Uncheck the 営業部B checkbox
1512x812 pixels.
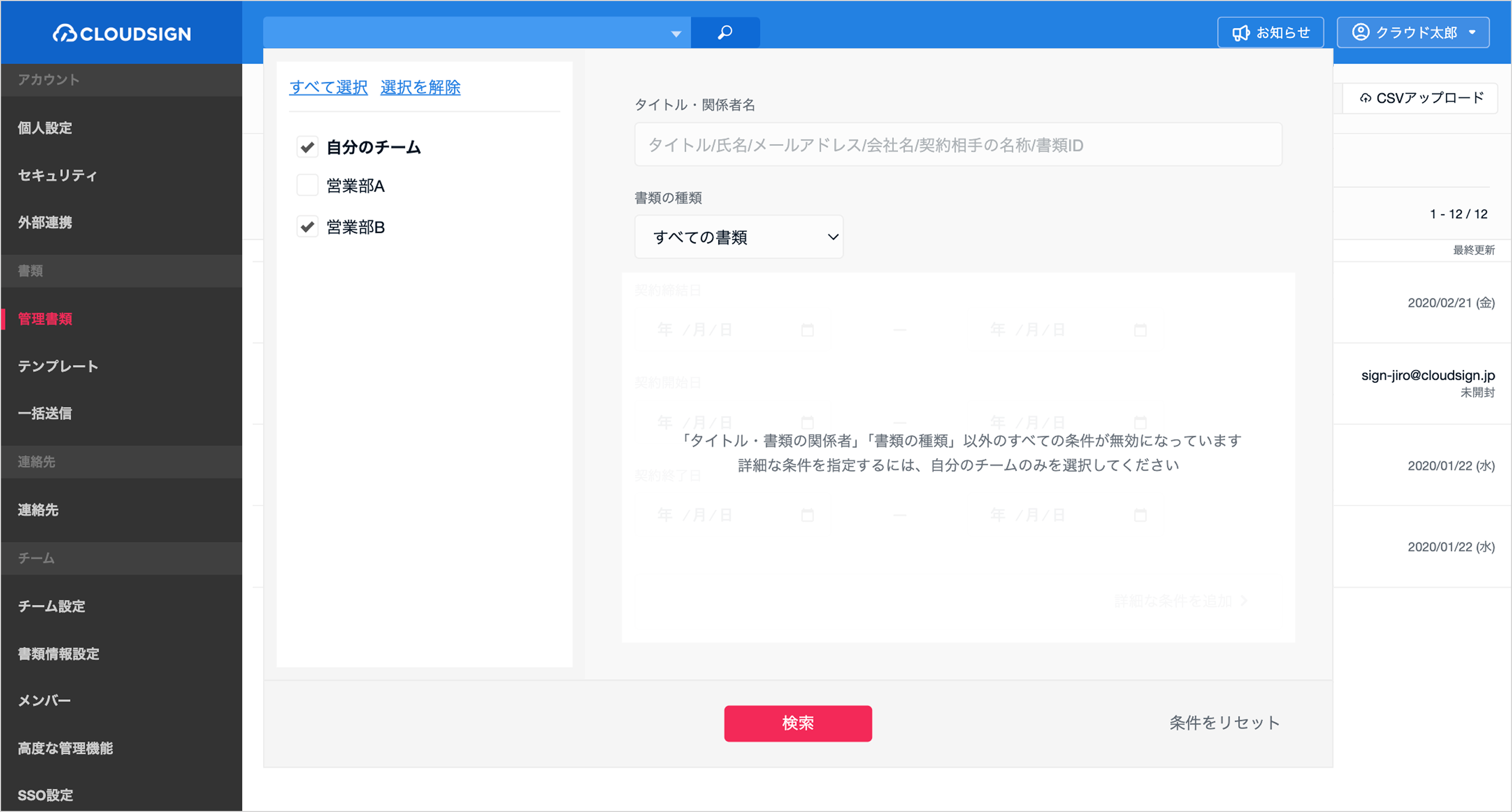307,227
